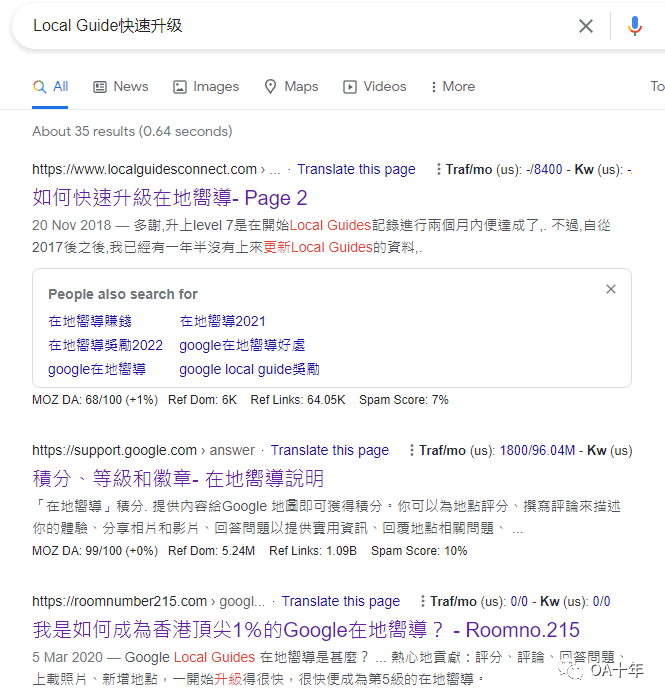The image size is (665, 699).
Task: Click the People also search for heading
Action: click(x=123, y=294)
